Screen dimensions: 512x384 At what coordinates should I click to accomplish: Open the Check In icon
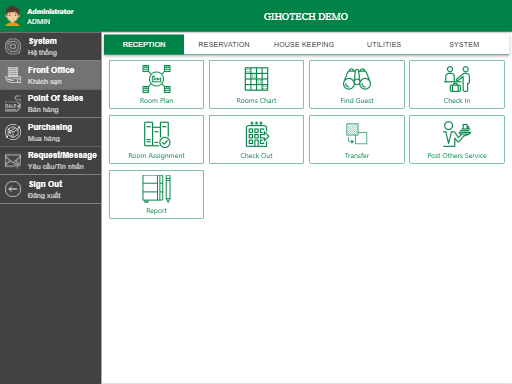[457, 79]
